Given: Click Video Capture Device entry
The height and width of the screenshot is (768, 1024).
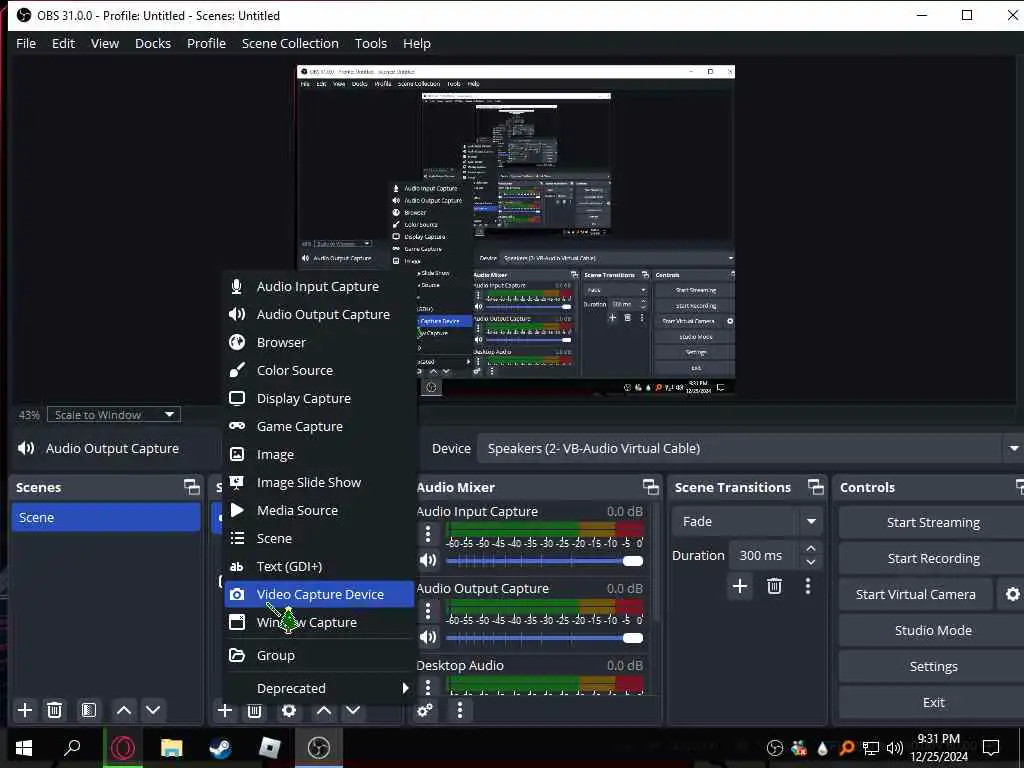Looking at the screenshot, I should [319, 594].
